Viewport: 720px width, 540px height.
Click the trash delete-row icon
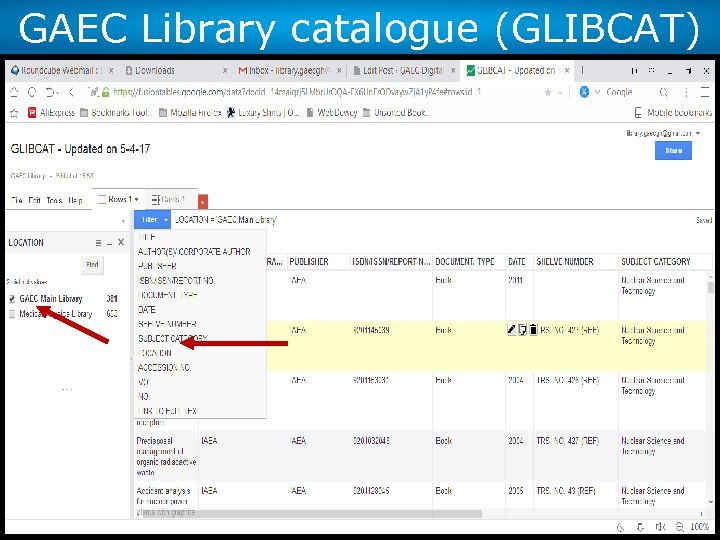pyautogui.click(x=533, y=329)
